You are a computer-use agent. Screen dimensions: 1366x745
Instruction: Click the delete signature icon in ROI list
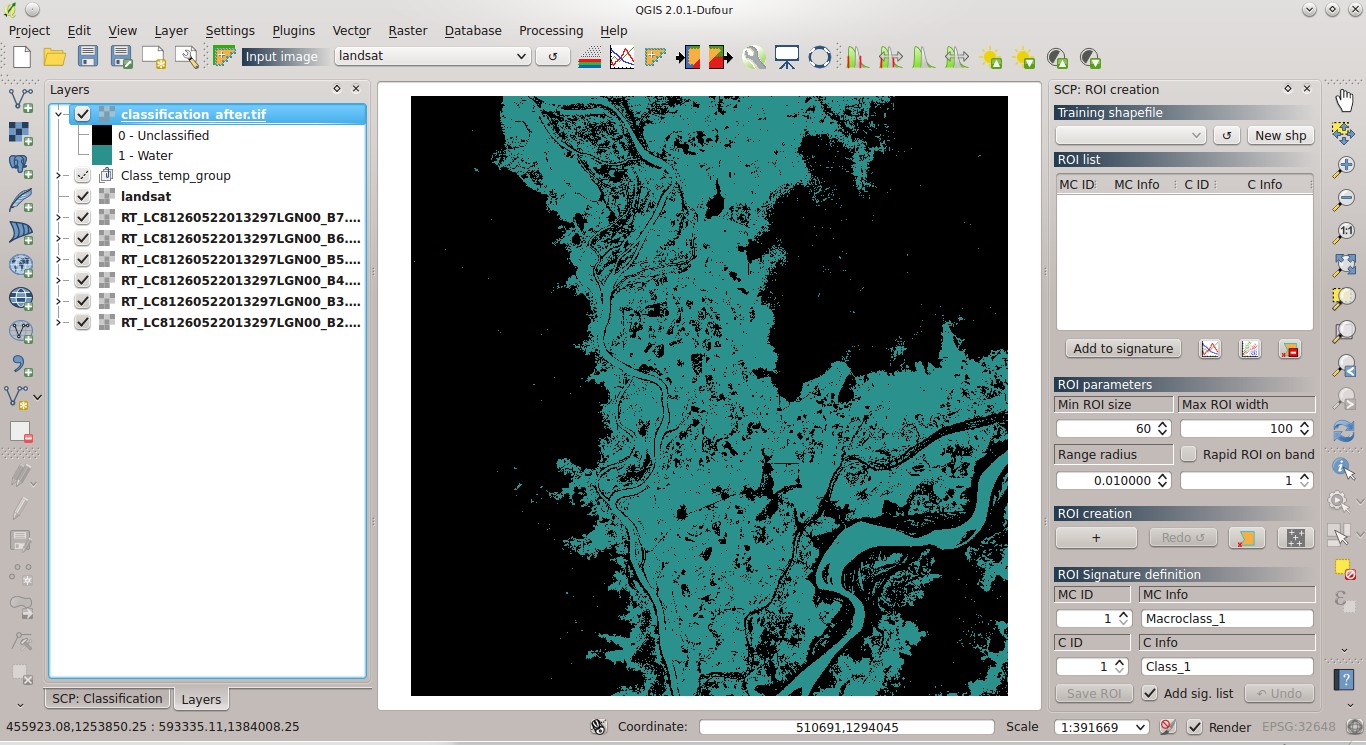coord(1290,348)
